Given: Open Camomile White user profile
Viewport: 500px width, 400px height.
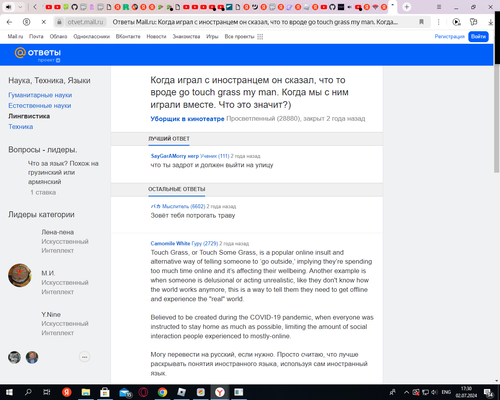Looking at the screenshot, I should click(170, 243).
